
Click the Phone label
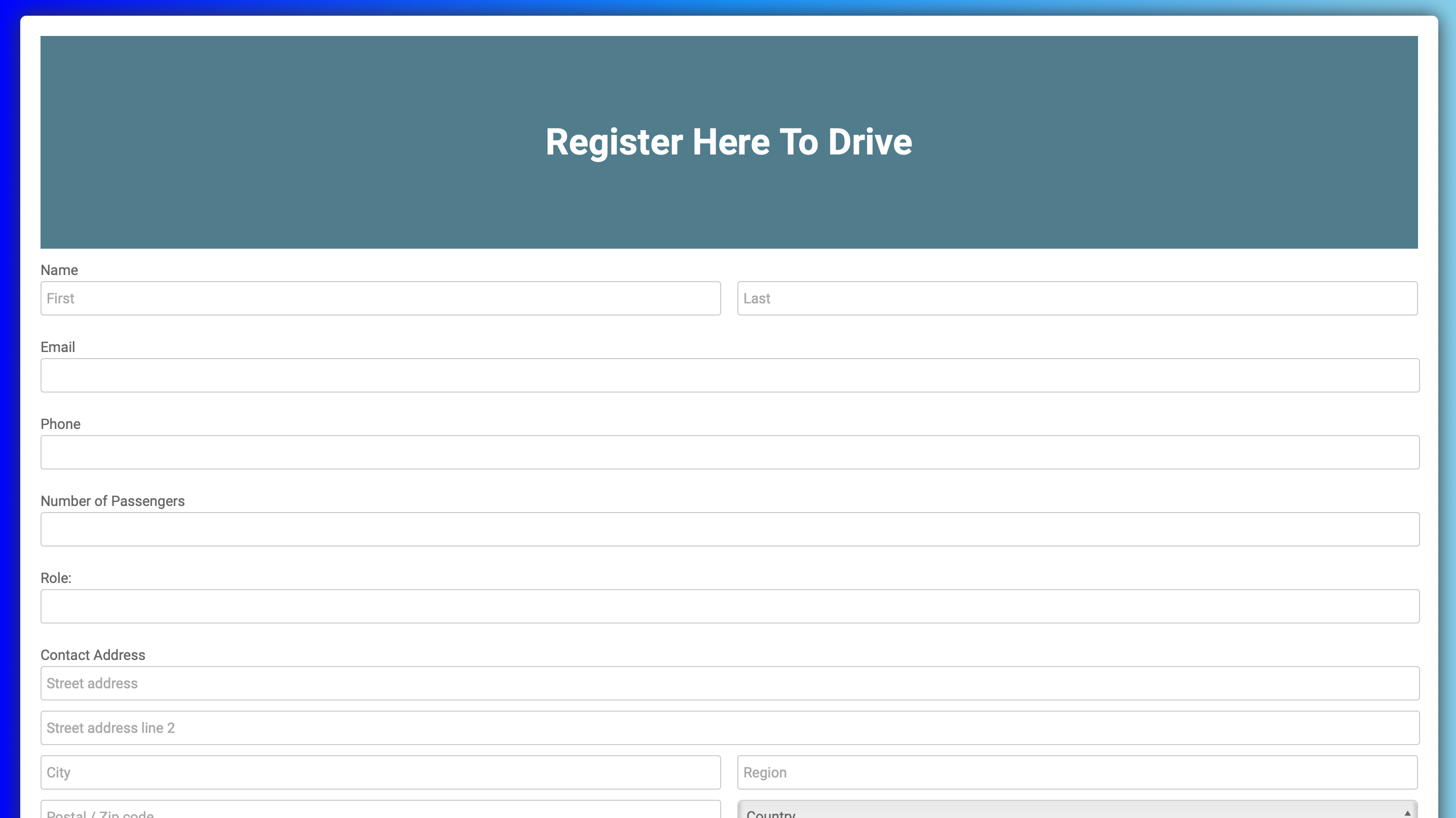(x=60, y=424)
